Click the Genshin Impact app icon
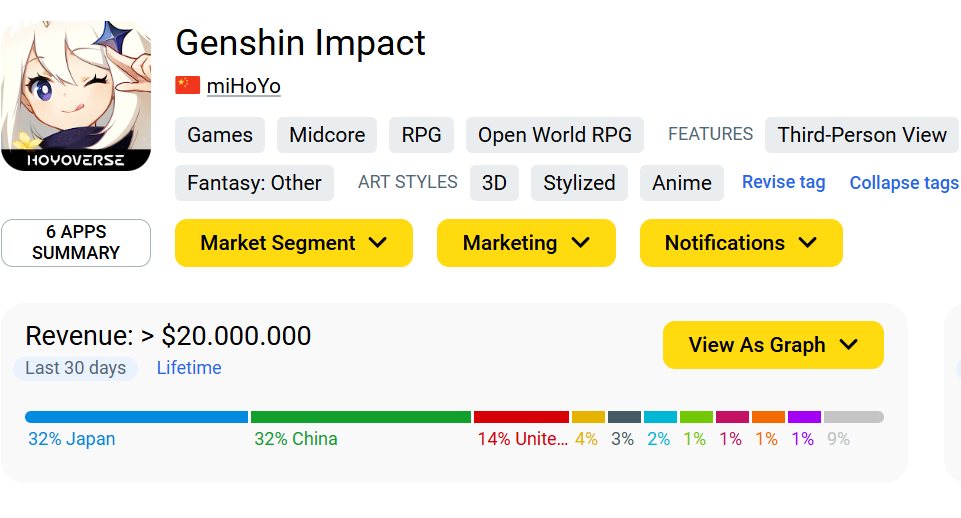This screenshot has height=518, width=961. pyautogui.click(x=76, y=96)
